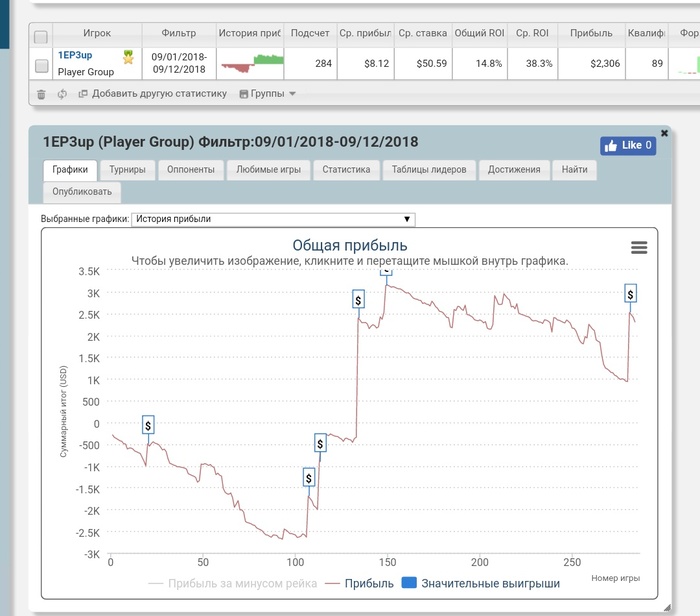Click the Общая прибыль chart title
The height and width of the screenshot is (616, 700).
pyautogui.click(x=350, y=246)
